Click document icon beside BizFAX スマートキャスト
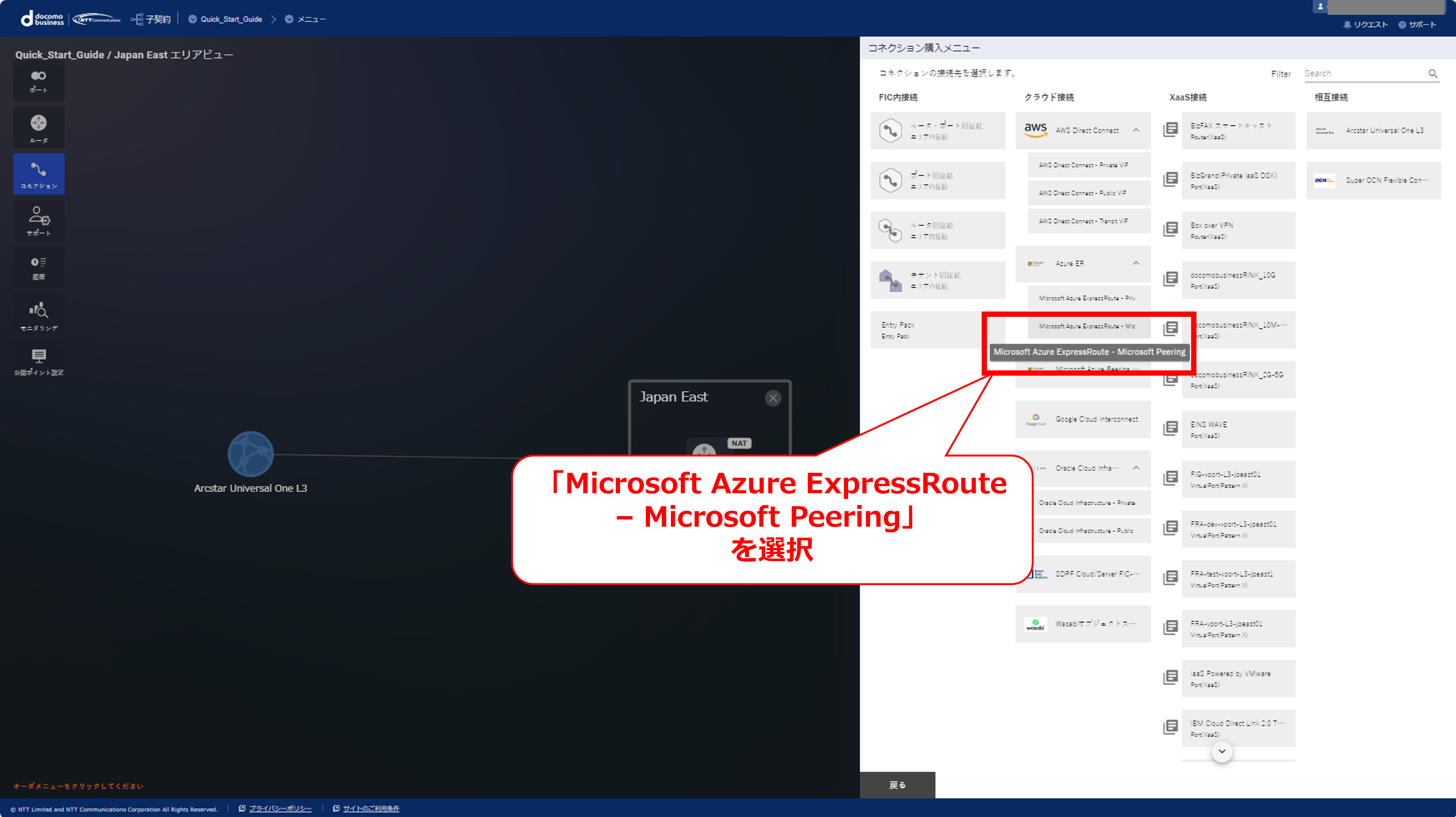The height and width of the screenshot is (817, 1456). [1171, 130]
